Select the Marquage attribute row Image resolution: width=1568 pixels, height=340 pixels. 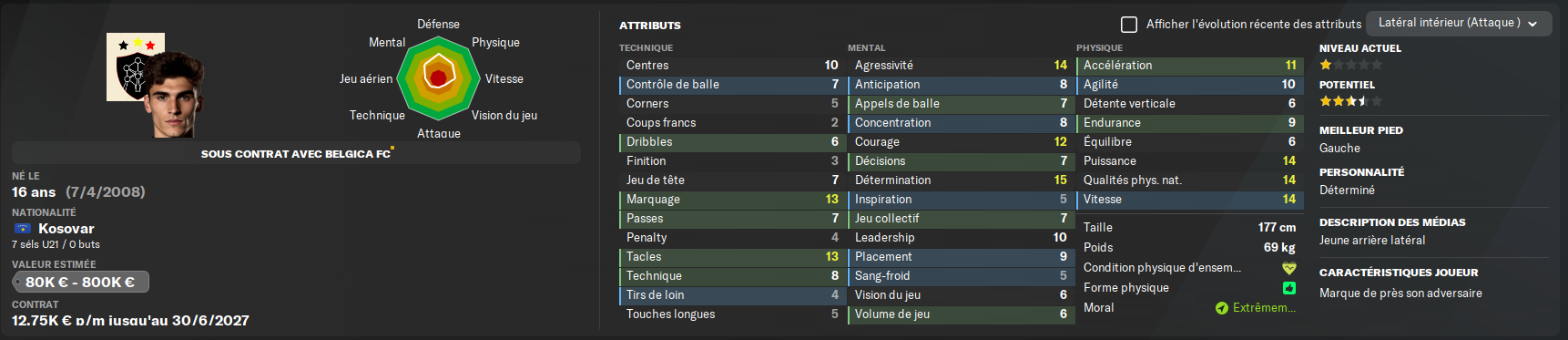pyautogui.click(x=730, y=200)
